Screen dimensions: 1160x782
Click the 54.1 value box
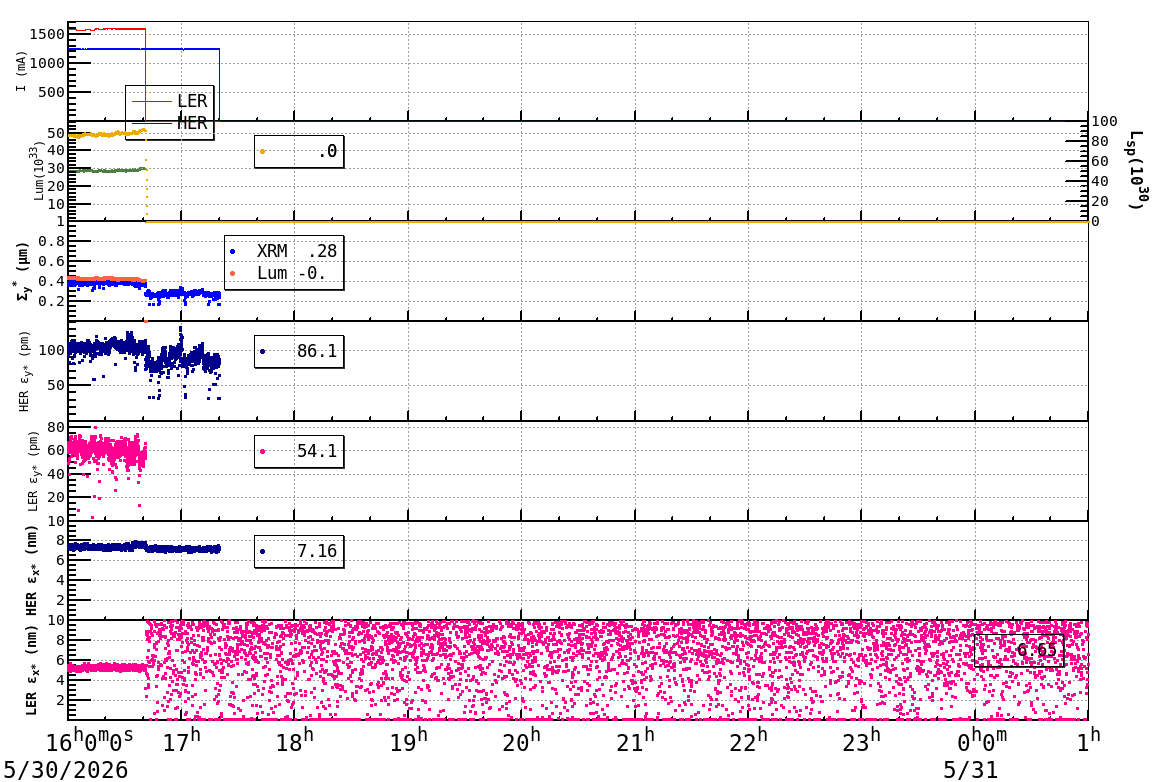[x=299, y=451]
